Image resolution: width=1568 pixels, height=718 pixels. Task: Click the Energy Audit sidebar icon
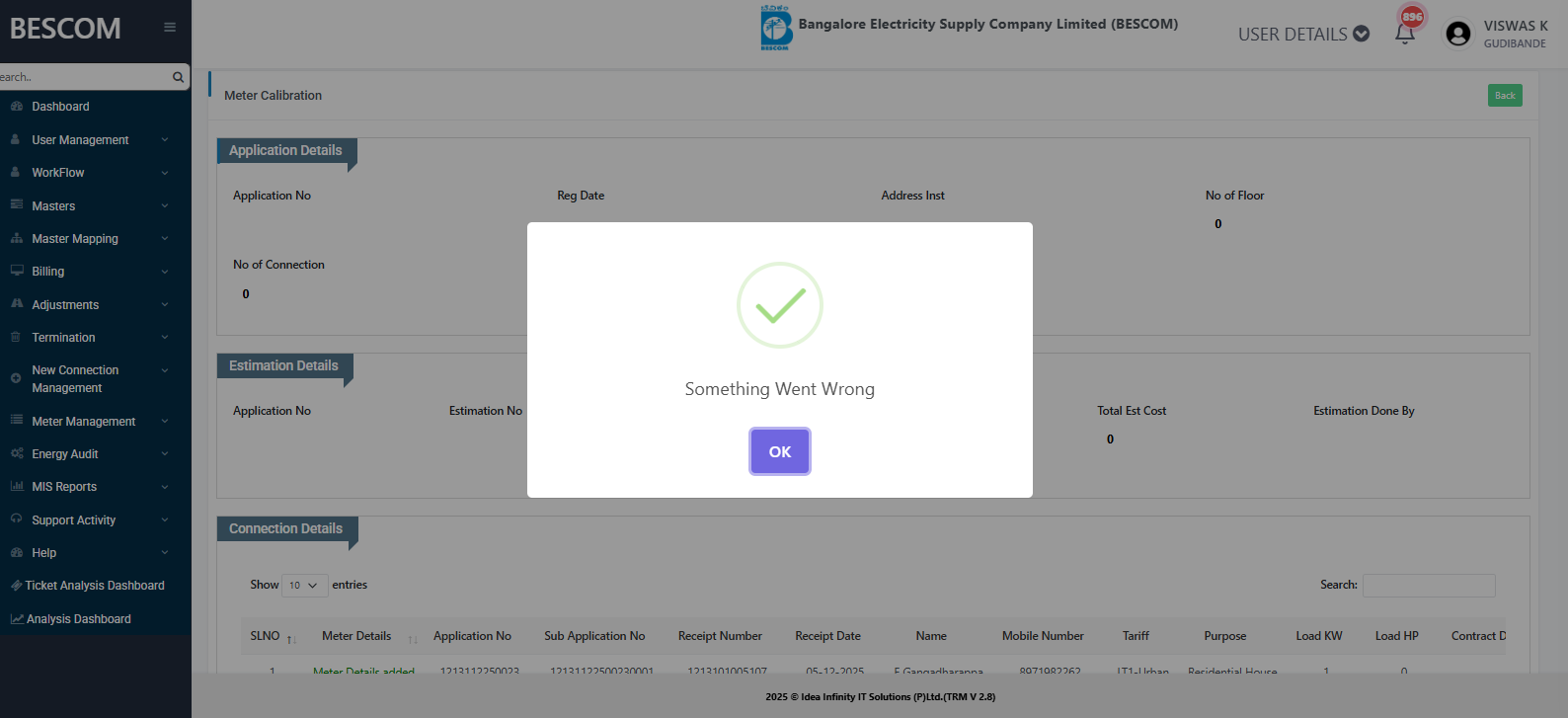[17, 454]
